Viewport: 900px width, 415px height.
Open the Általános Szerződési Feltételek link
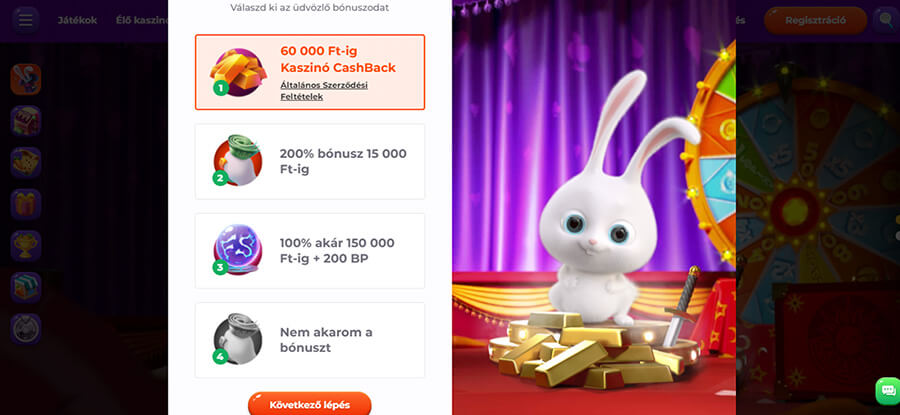click(324, 91)
